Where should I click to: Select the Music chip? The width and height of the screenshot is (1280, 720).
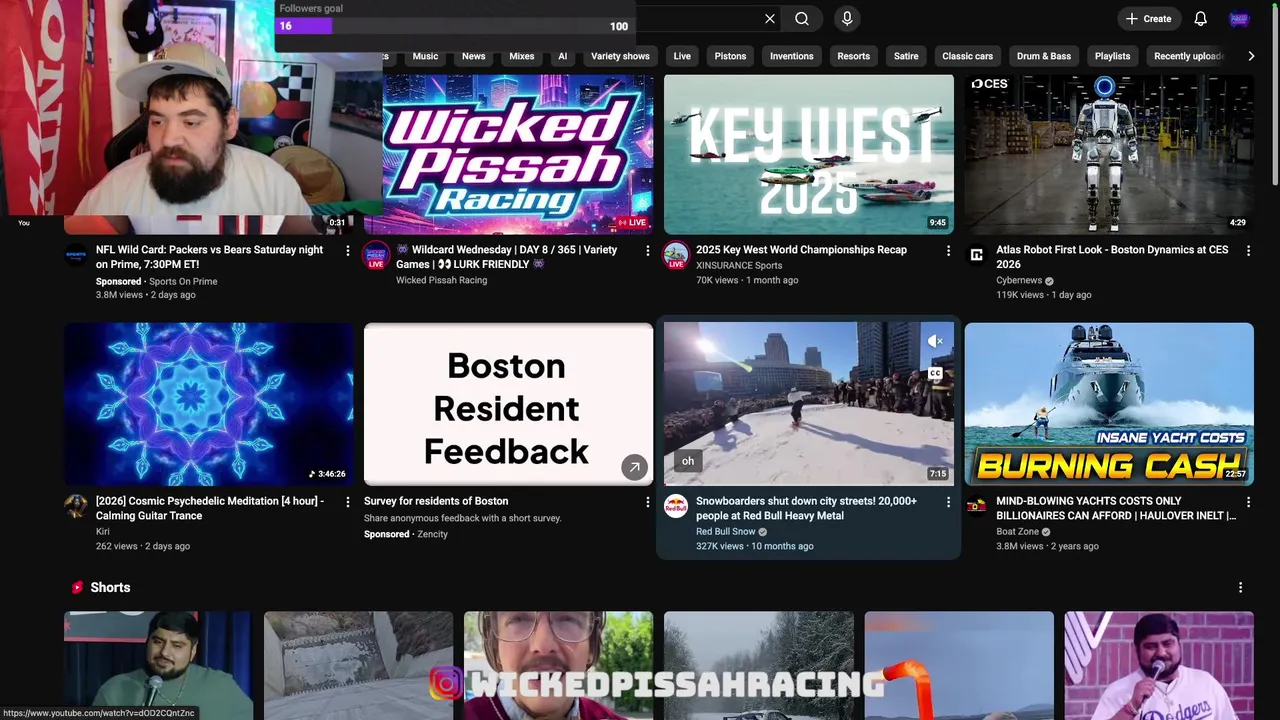pos(425,56)
